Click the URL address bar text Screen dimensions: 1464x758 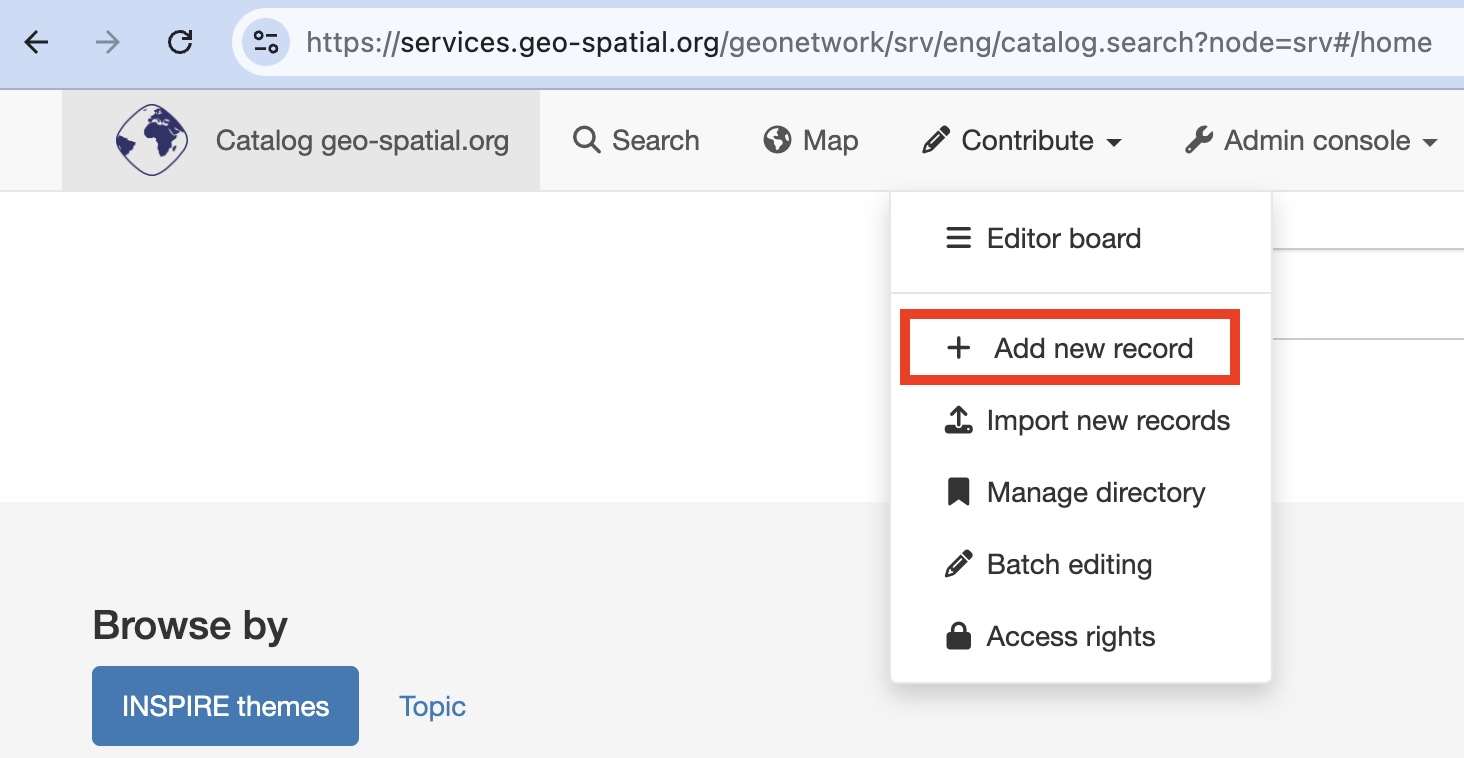pyautogui.click(x=869, y=42)
